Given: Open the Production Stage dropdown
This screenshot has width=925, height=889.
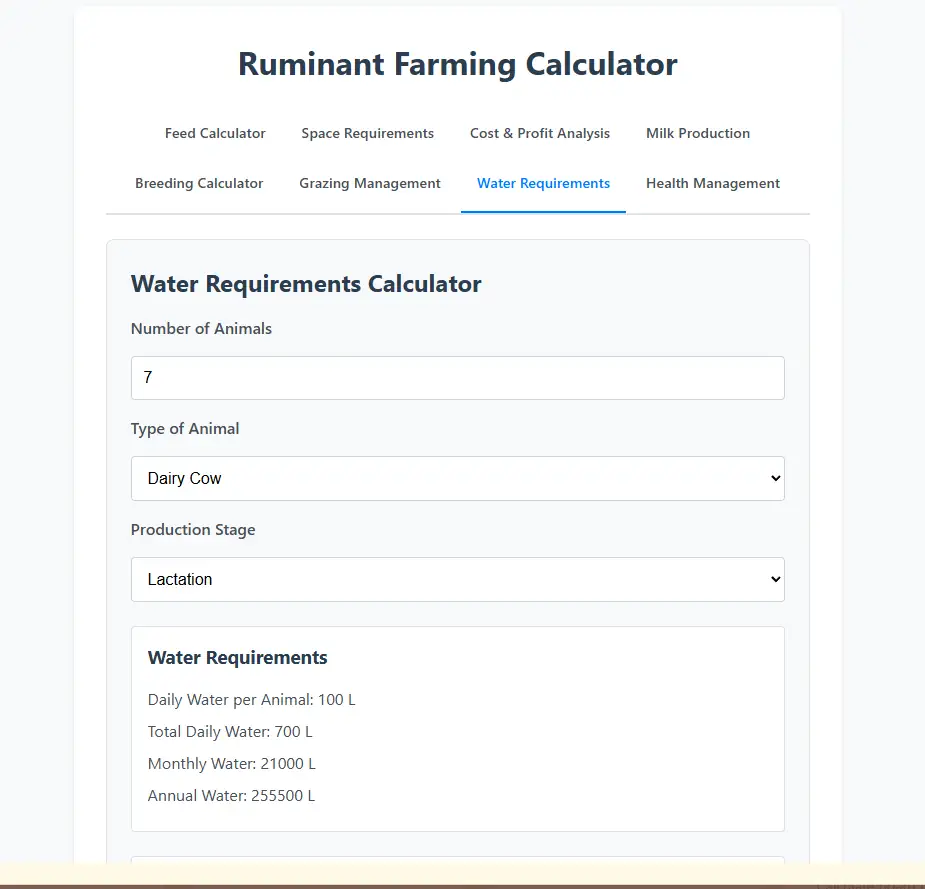Looking at the screenshot, I should tap(458, 579).
